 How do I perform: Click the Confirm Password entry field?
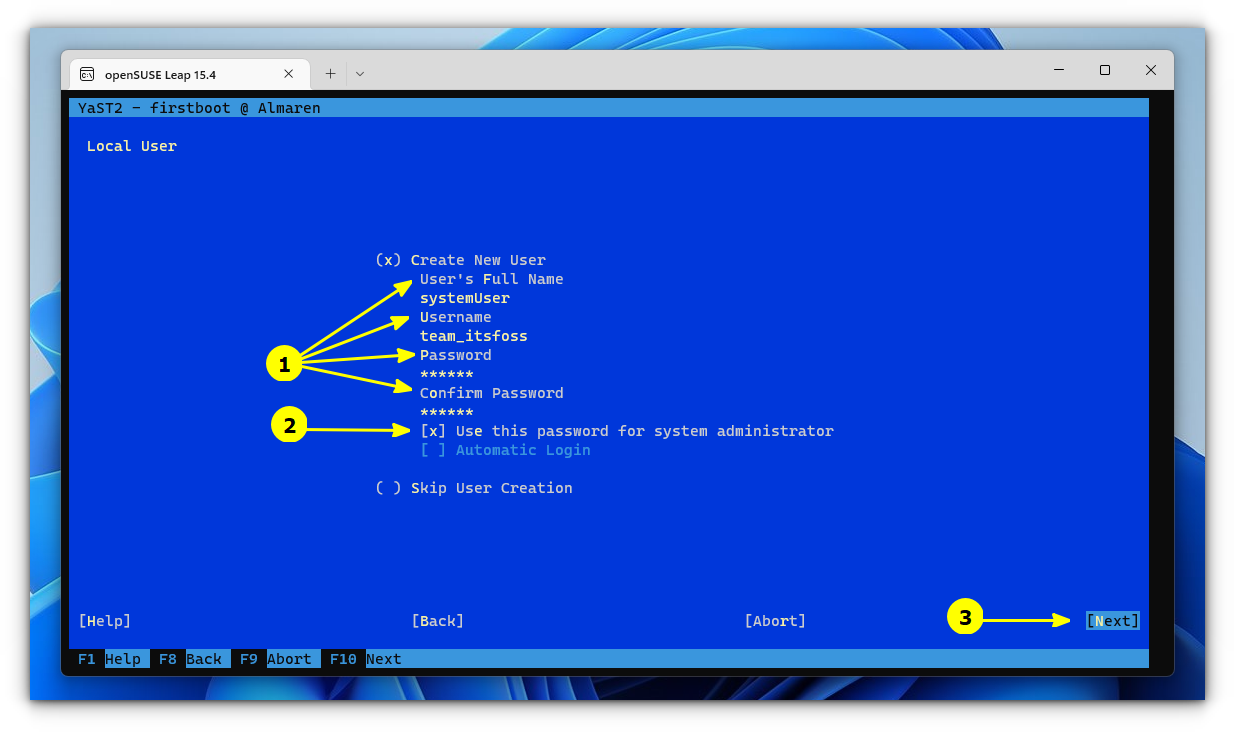pyautogui.click(x=446, y=411)
